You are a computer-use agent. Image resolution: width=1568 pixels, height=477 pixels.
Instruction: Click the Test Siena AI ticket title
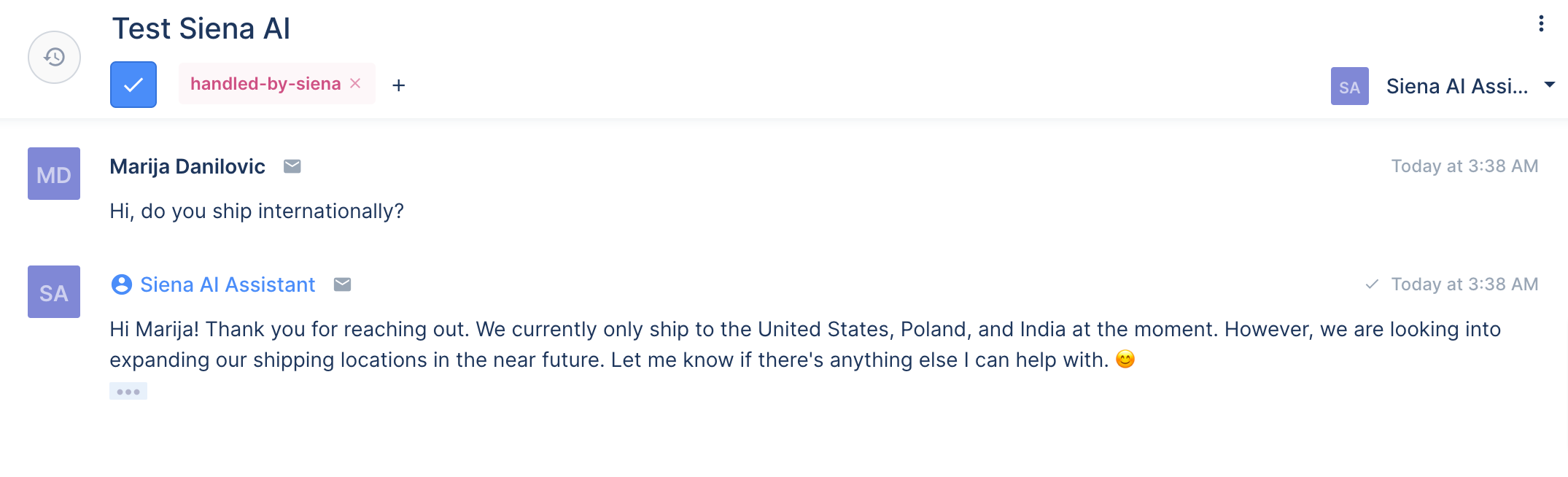(x=201, y=28)
